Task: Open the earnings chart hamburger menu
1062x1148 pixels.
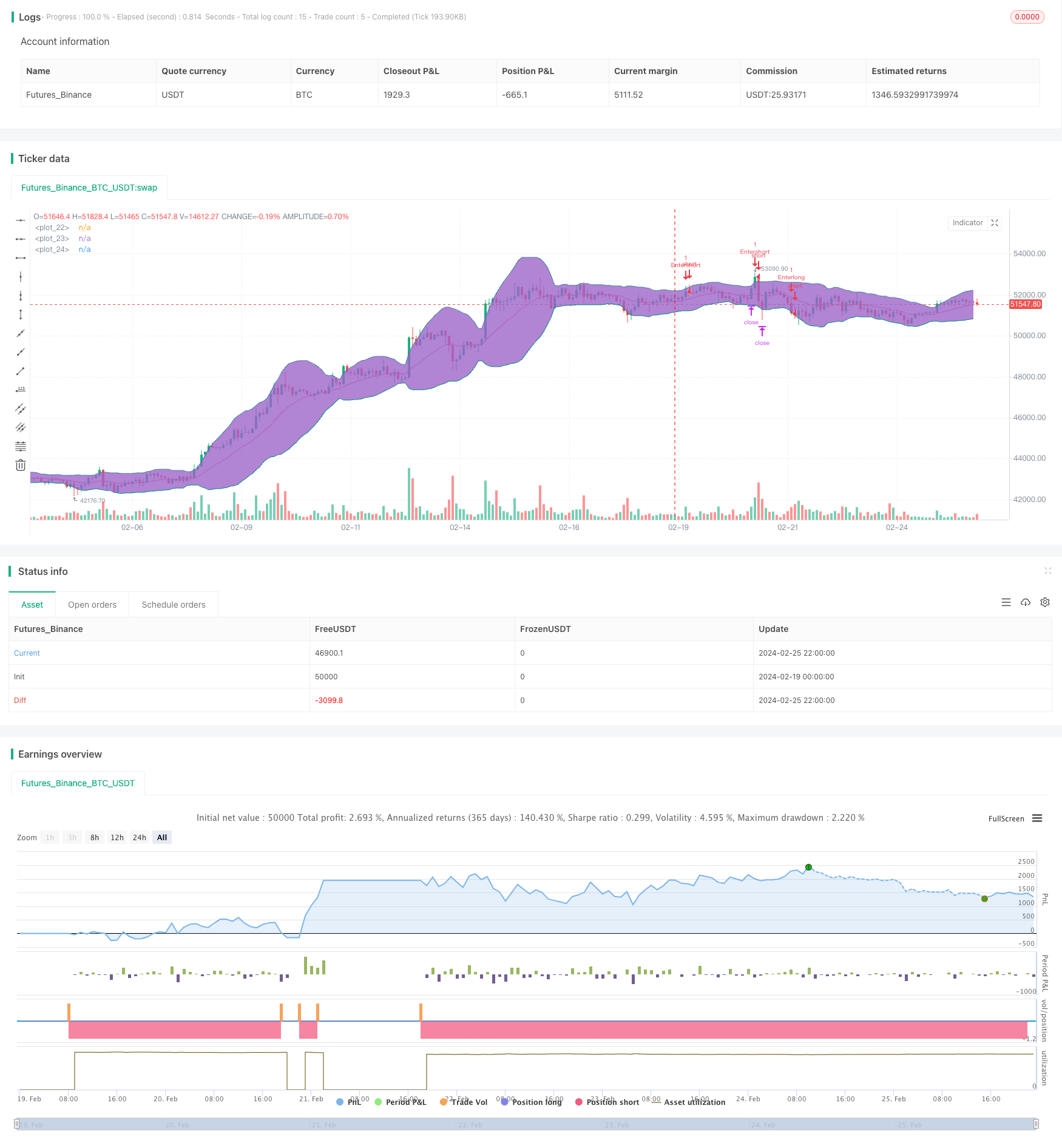Action: (1037, 818)
